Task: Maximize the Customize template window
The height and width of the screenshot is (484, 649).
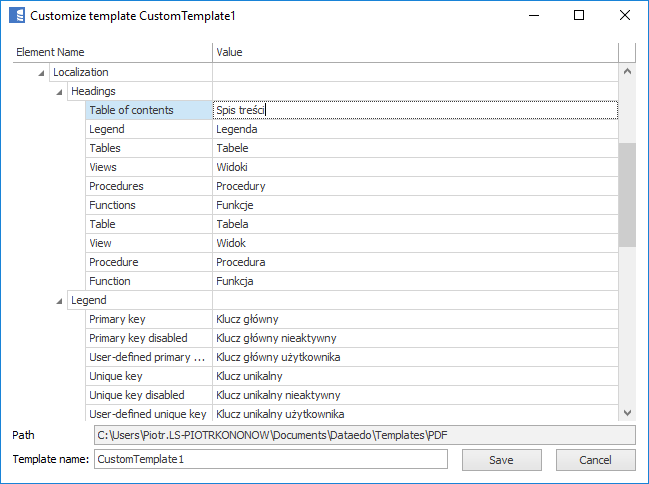Action: point(579,16)
